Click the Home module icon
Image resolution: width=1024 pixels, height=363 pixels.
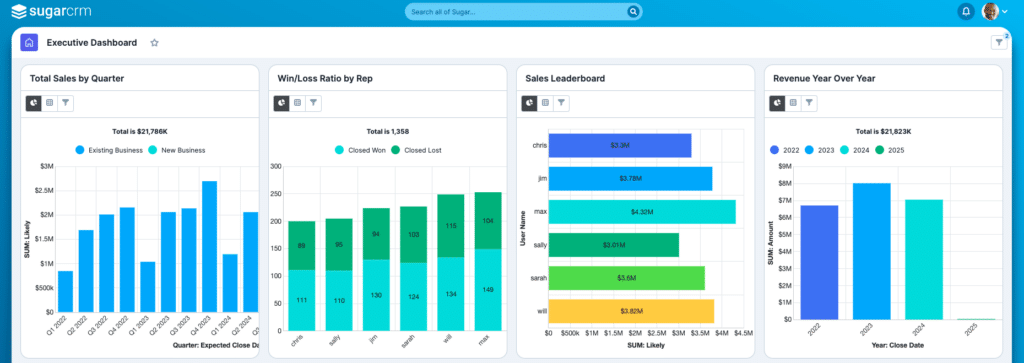pyautogui.click(x=29, y=42)
